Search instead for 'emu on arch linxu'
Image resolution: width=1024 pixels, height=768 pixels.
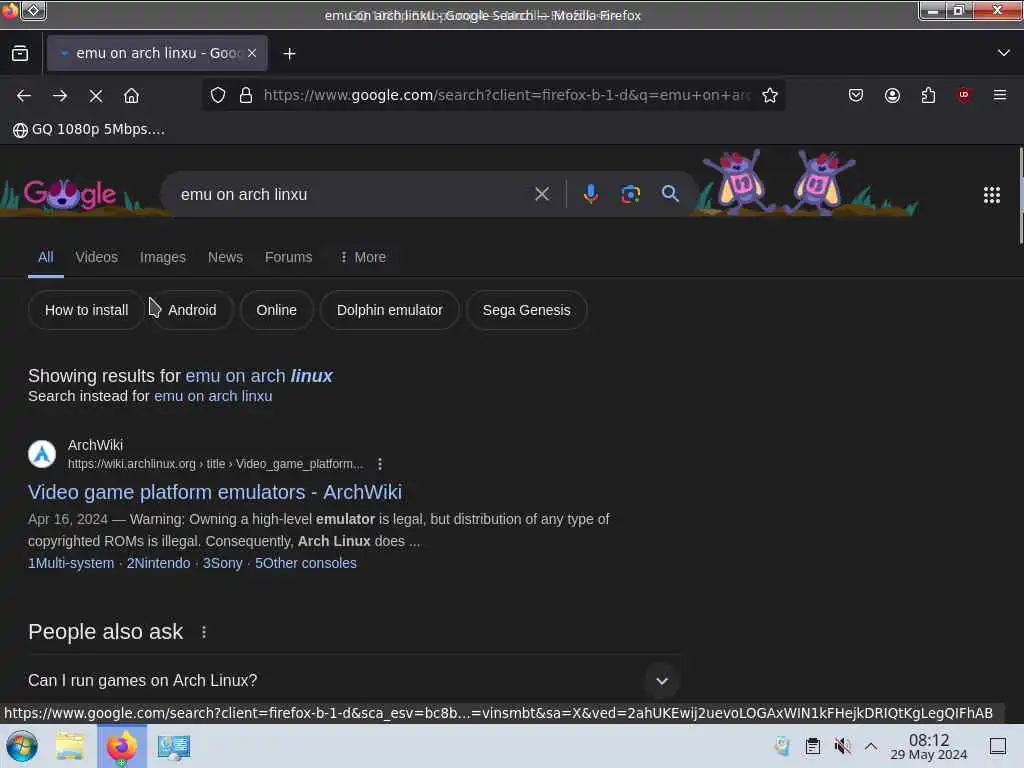(214, 396)
